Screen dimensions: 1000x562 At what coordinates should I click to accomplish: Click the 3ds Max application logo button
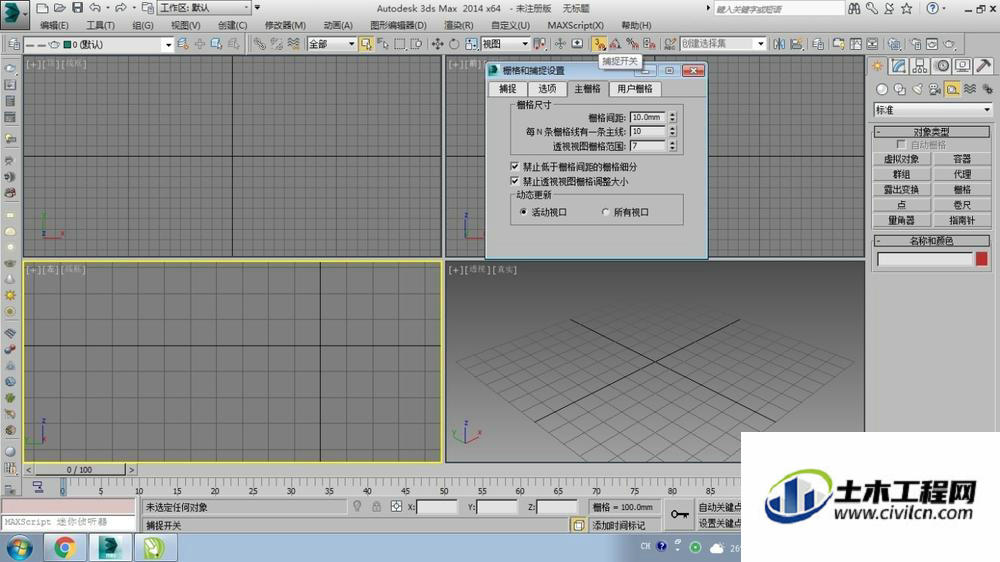[14, 14]
